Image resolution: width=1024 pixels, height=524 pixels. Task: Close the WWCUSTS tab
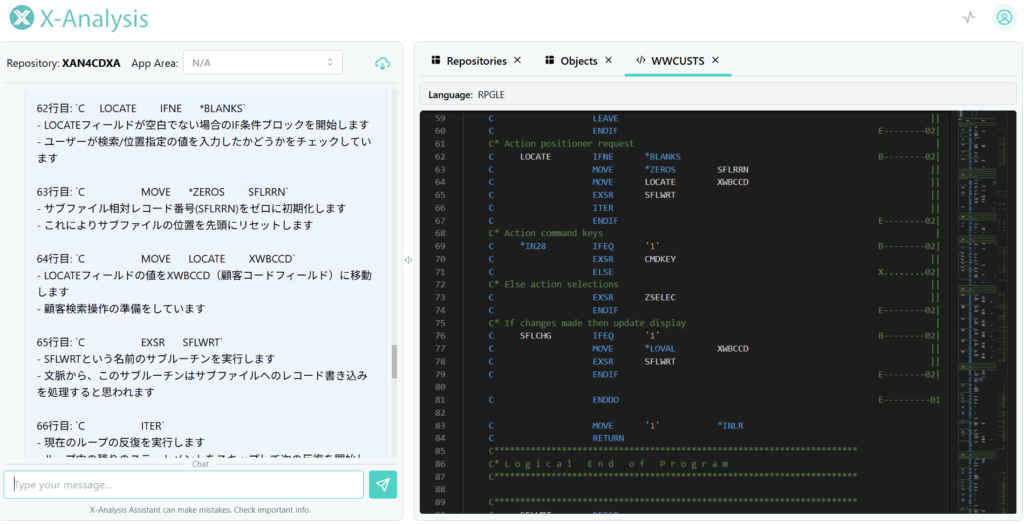coord(715,60)
